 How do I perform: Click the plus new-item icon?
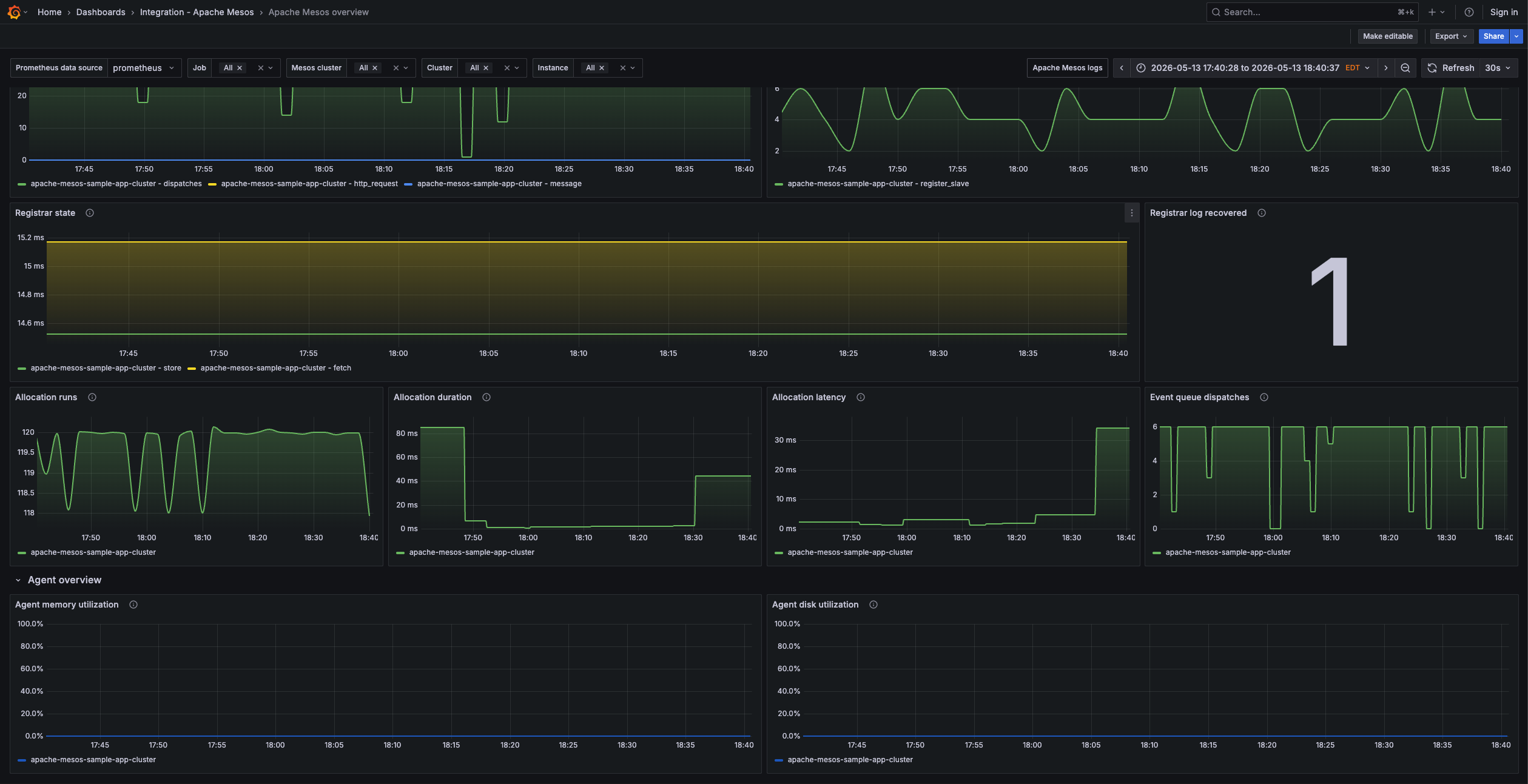pyautogui.click(x=1432, y=12)
